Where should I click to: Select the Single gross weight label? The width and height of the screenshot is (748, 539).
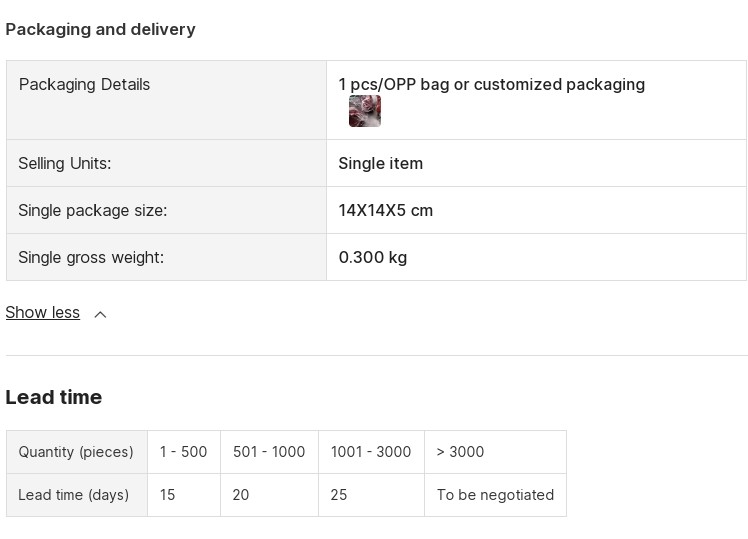click(x=91, y=258)
